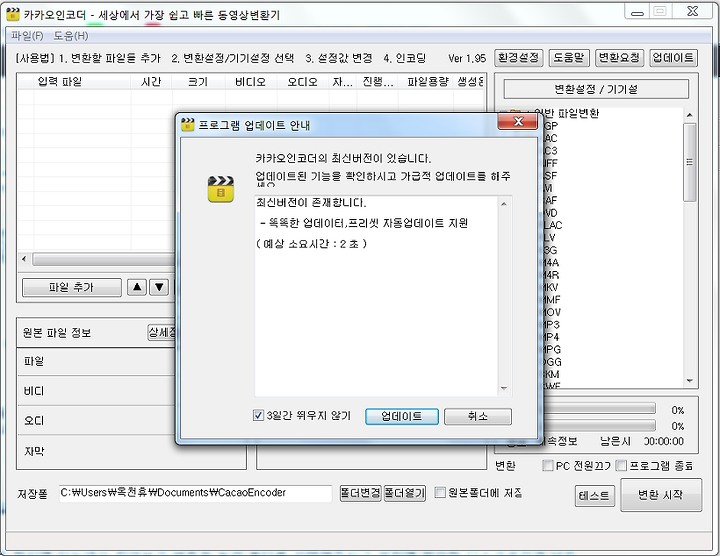Viewport: 720px width, 556px height.
Task: Click the 자막 row label
Action: (x=34, y=451)
